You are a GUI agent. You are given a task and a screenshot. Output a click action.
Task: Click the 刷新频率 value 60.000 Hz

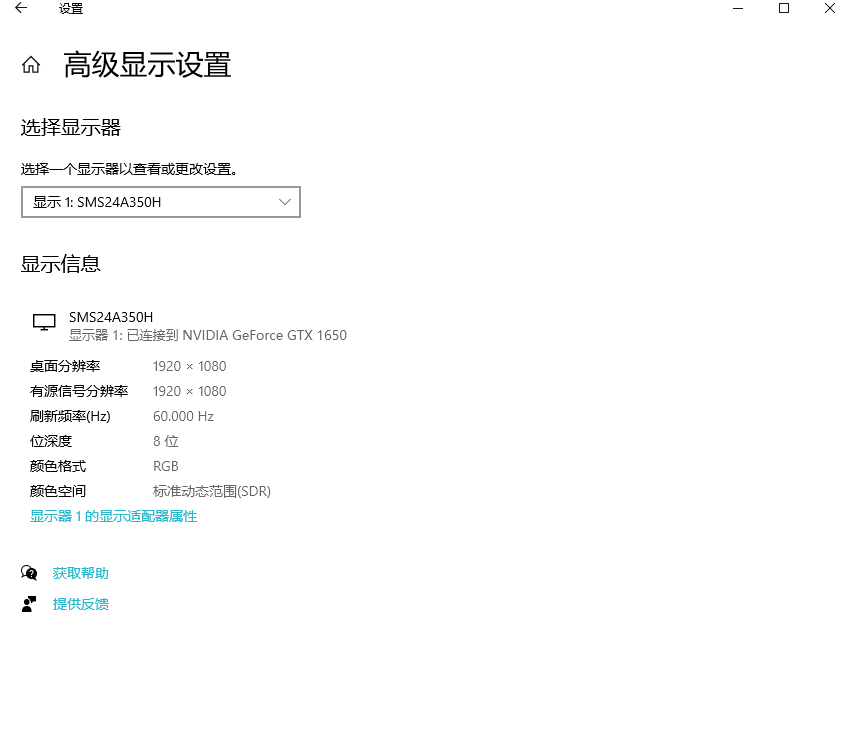(x=183, y=416)
